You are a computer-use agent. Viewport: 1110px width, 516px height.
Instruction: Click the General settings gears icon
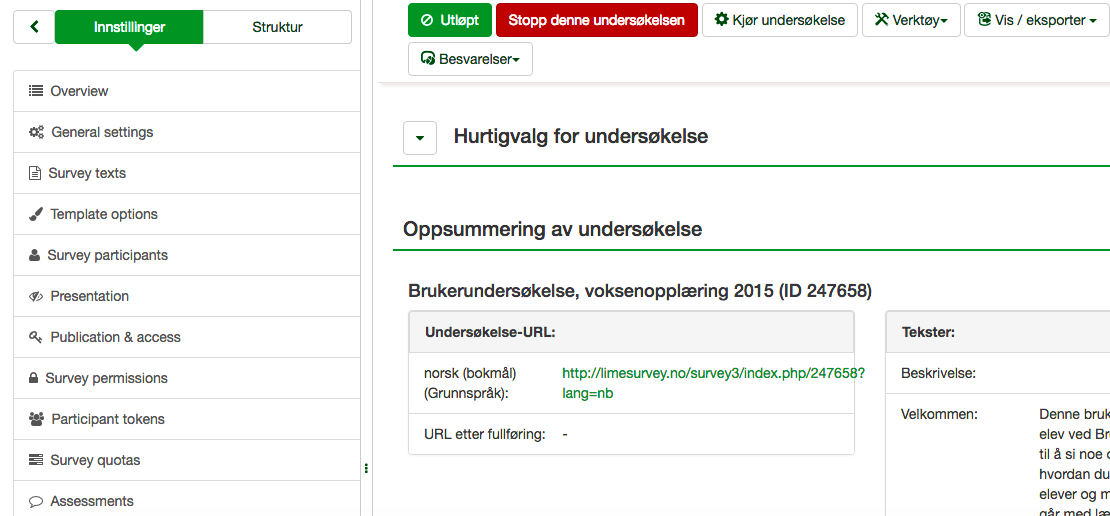[36, 132]
